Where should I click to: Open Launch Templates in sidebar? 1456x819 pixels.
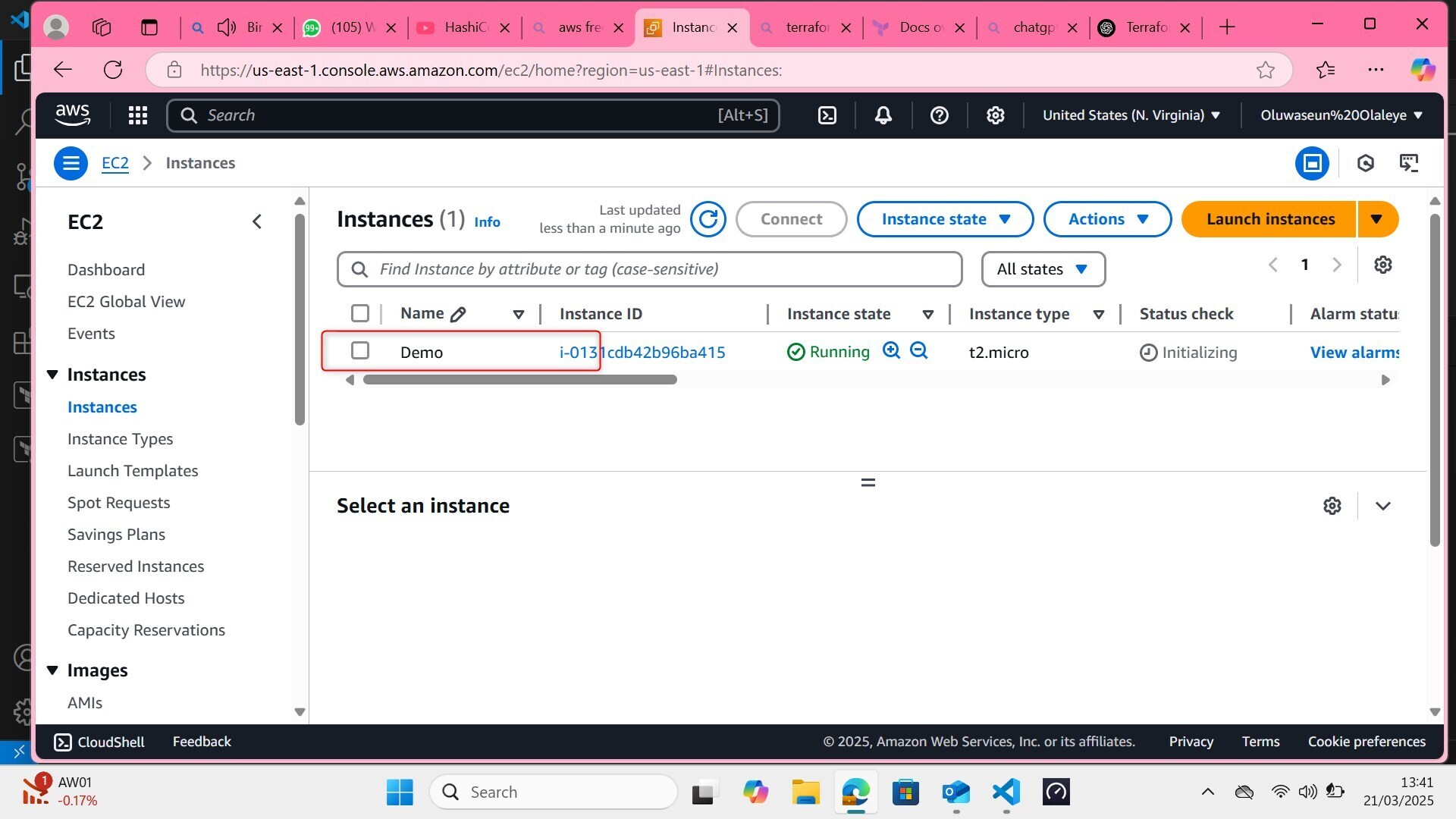point(133,471)
